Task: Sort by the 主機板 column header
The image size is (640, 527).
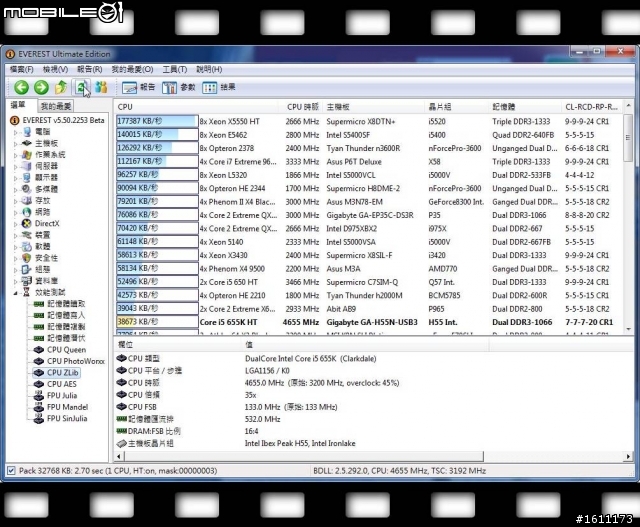Action: coord(374,107)
